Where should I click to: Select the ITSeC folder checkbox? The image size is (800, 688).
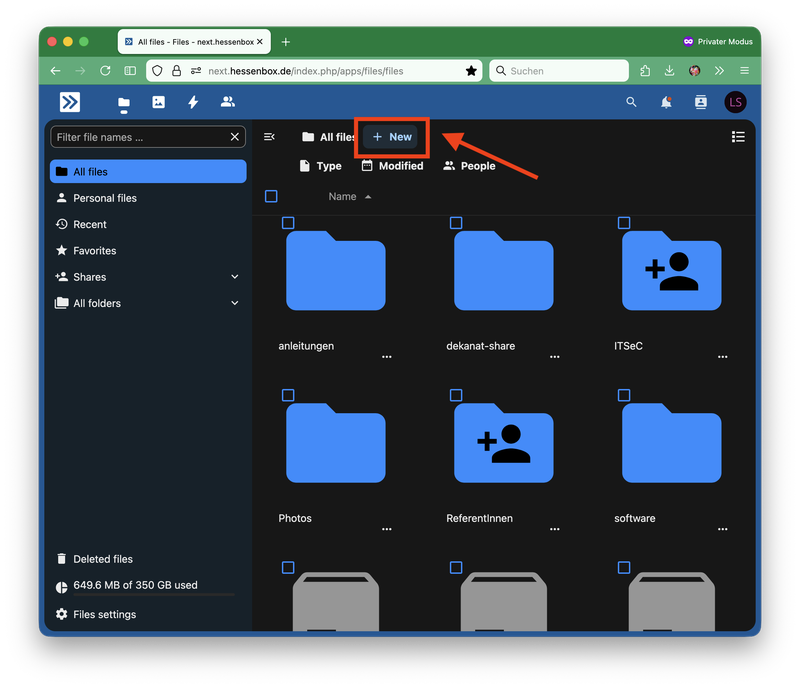(x=623, y=223)
